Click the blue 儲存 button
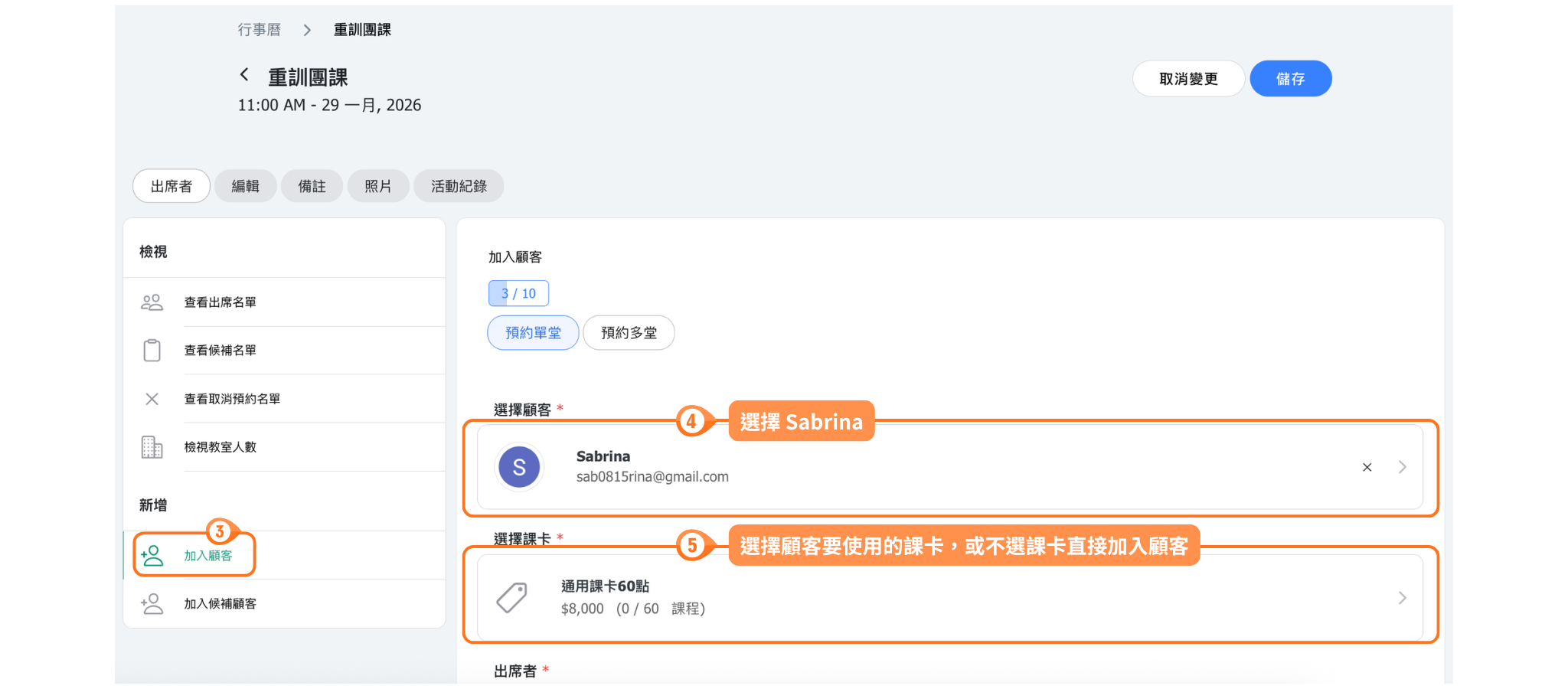Viewport: 1568px width, 689px height. pos(1290,79)
